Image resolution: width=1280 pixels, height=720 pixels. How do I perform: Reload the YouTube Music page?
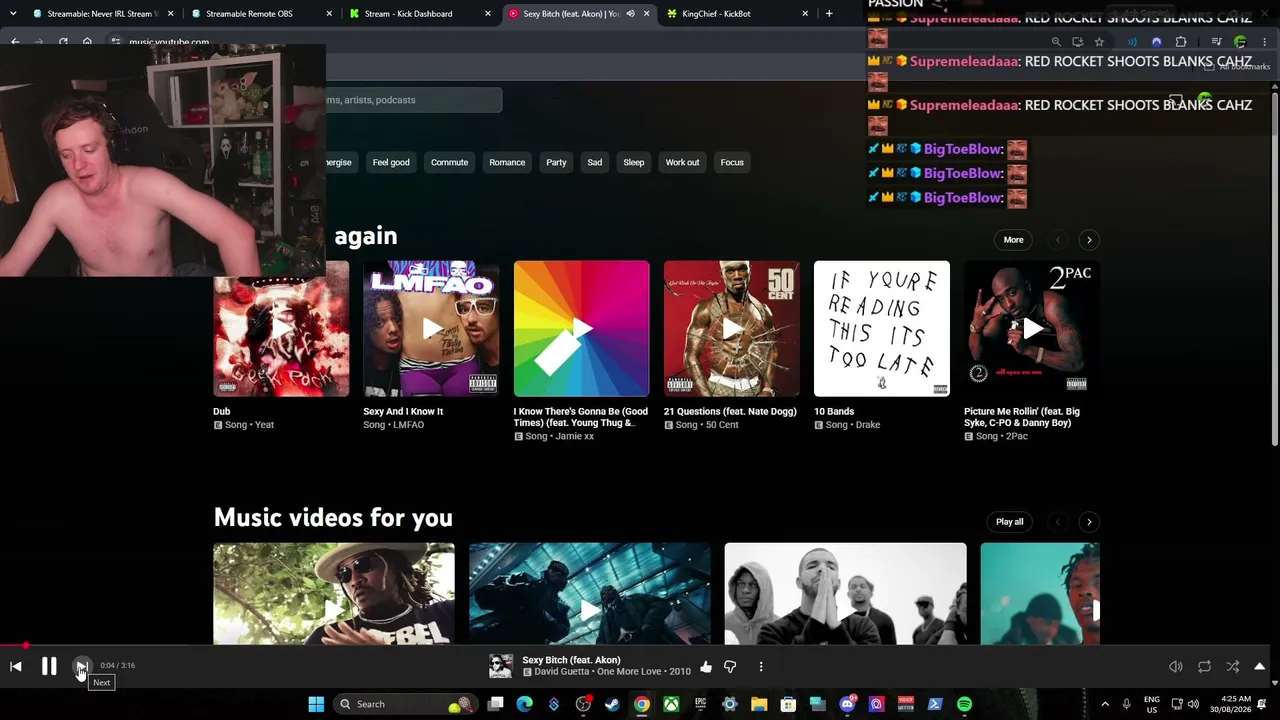pos(63,42)
